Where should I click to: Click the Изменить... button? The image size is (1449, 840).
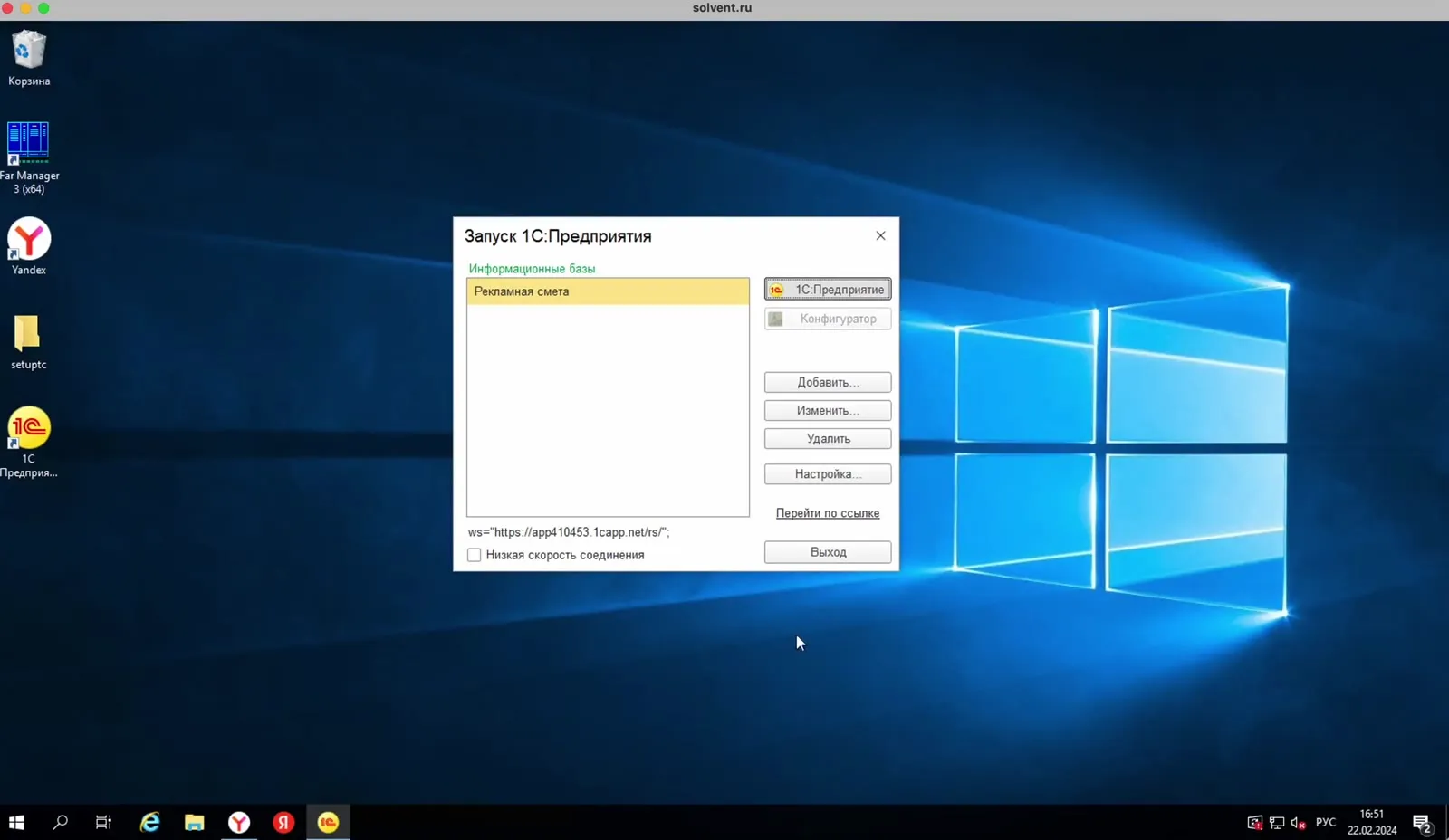828,410
